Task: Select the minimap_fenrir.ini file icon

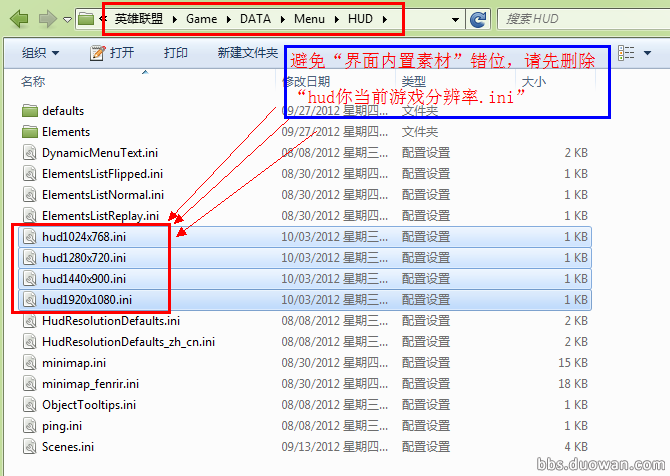Action: pyautogui.click(x=29, y=383)
